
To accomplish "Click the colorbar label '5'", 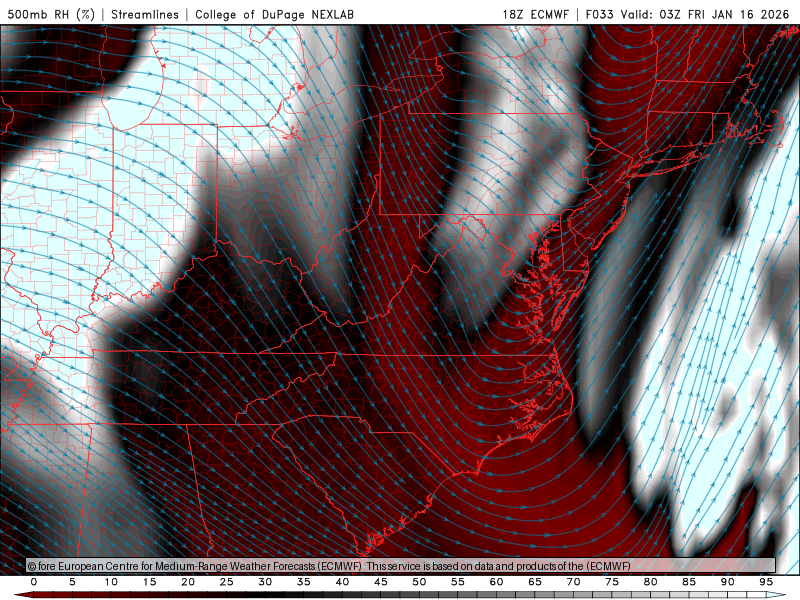I will click(x=72, y=582).
